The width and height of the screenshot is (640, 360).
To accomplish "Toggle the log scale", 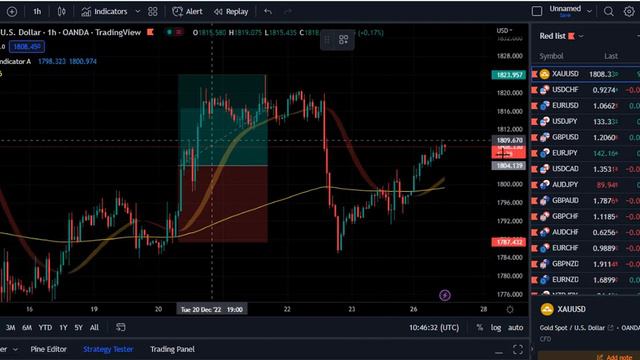I will point(496,327).
